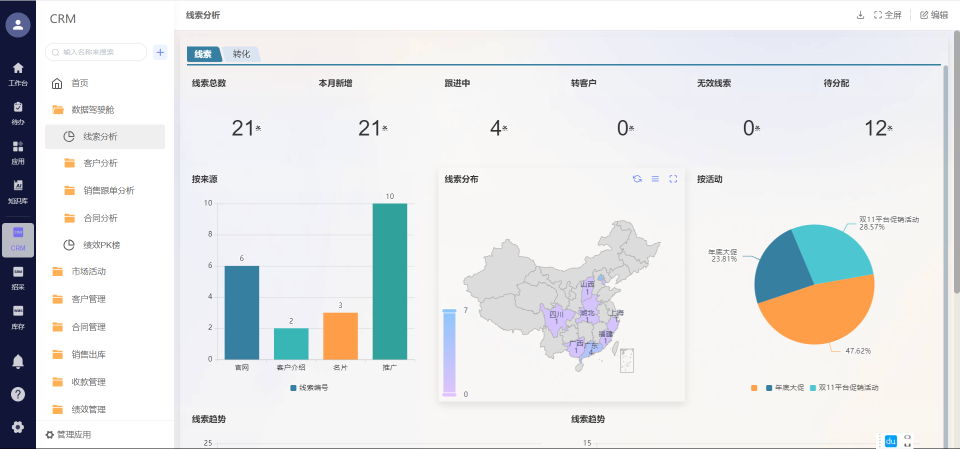This screenshot has height=449, width=960.
Task: Click the map's visual range slider
Action: (449, 353)
